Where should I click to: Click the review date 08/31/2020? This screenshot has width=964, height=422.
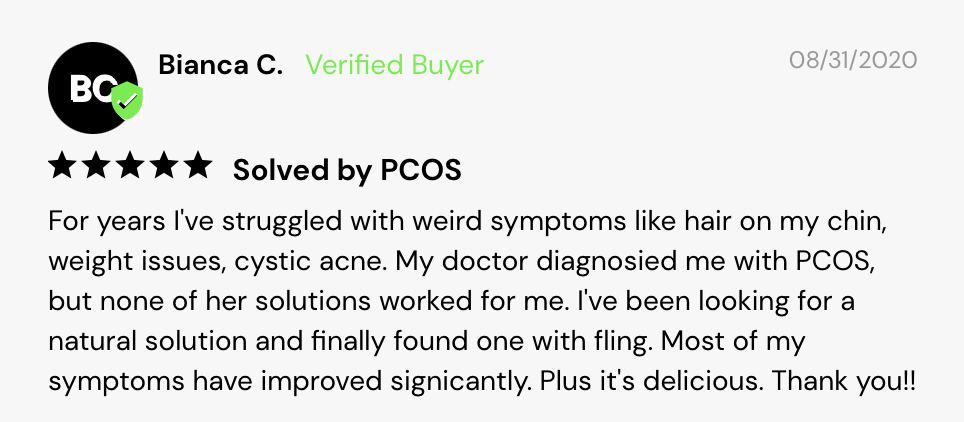[x=853, y=60]
